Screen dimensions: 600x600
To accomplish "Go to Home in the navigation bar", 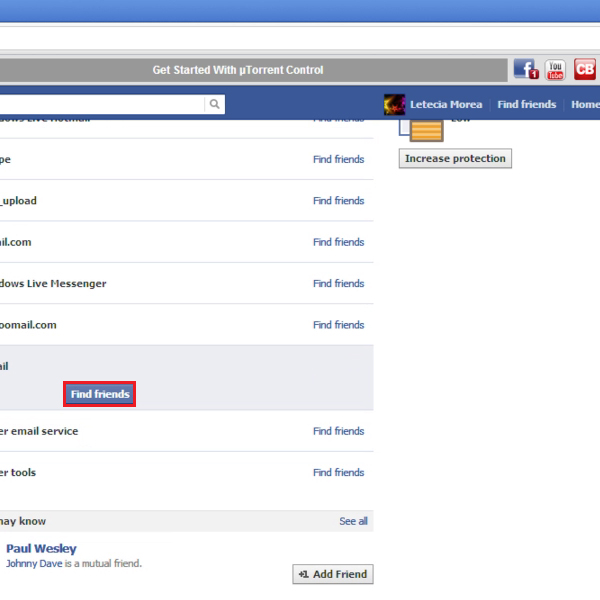I will [x=585, y=104].
